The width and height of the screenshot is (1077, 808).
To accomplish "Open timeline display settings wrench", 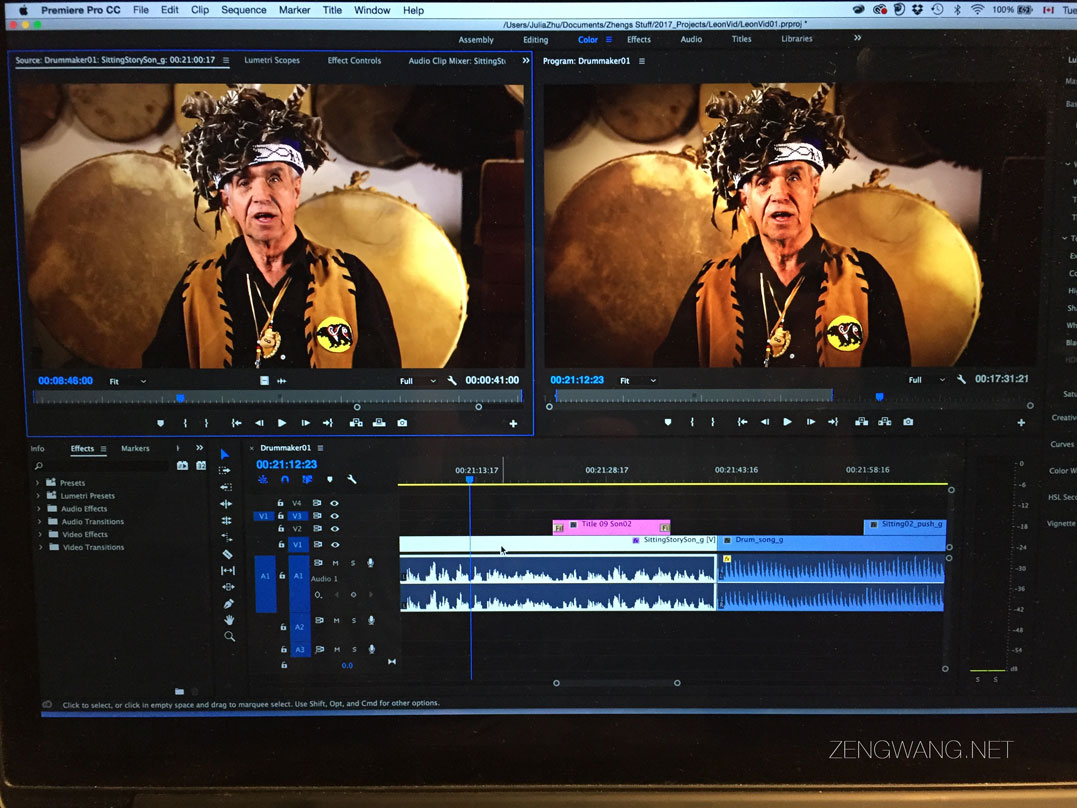I will [x=351, y=480].
